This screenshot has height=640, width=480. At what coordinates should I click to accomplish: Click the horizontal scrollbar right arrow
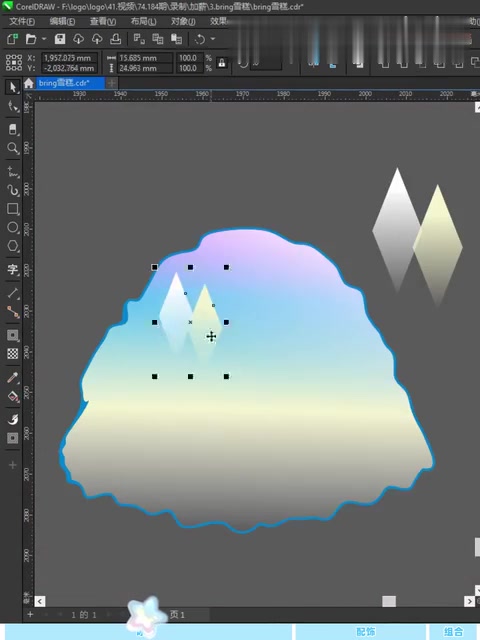pyautogui.click(x=469, y=601)
